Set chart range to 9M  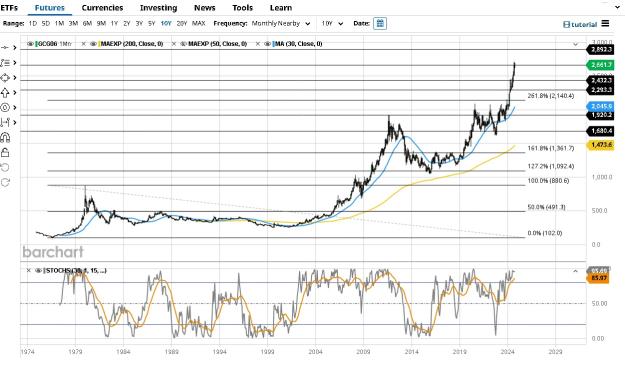coord(101,24)
